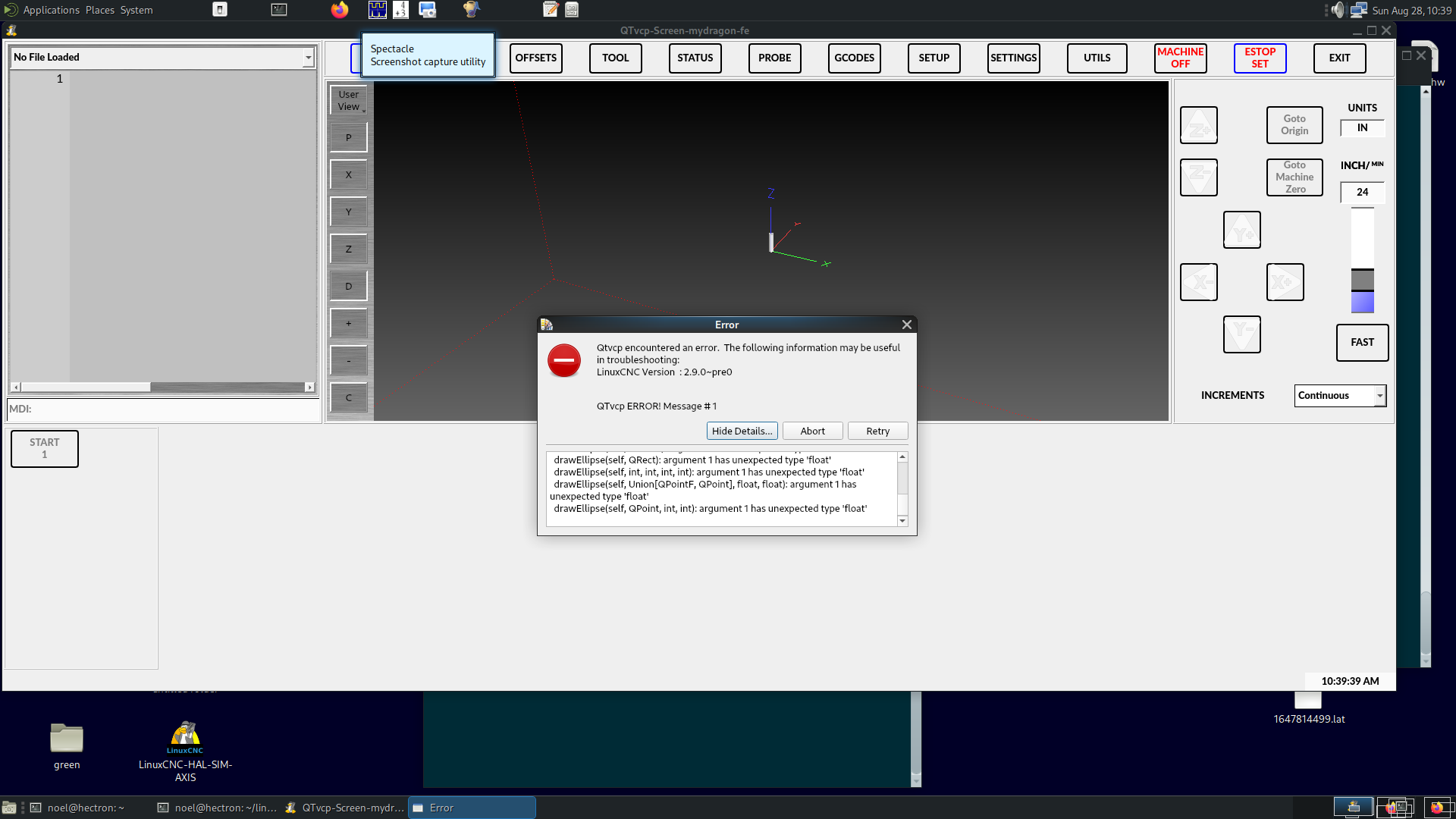Open the text editor notepad icon in top panel

[551, 10]
